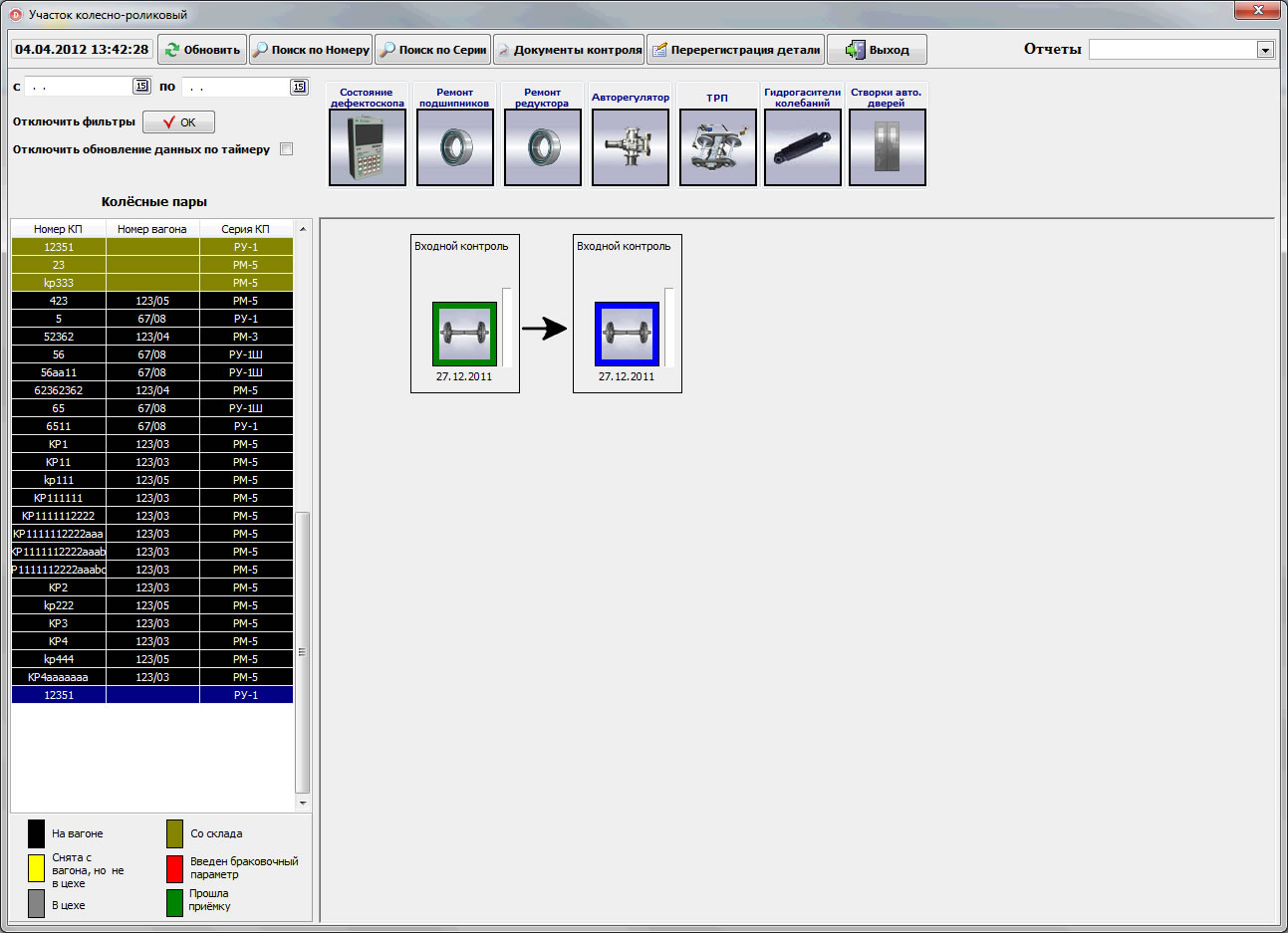This screenshot has height=933, width=1288.
Task: Select the blue-framed wheelset thumbnail
Action: pos(627,334)
